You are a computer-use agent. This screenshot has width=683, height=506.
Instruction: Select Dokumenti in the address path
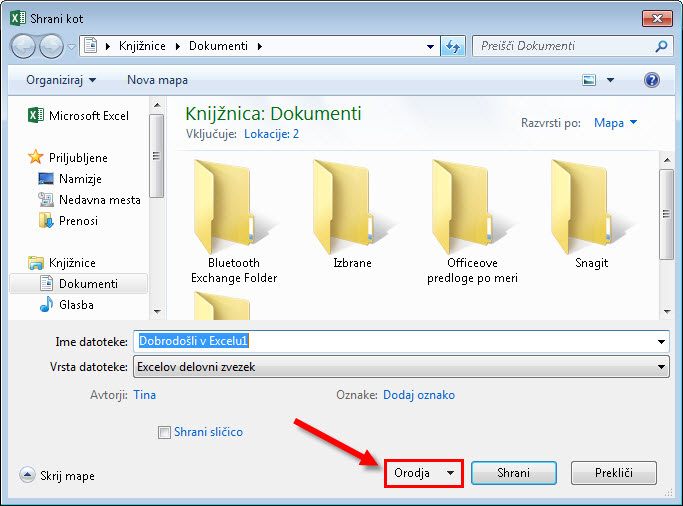coord(218,46)
